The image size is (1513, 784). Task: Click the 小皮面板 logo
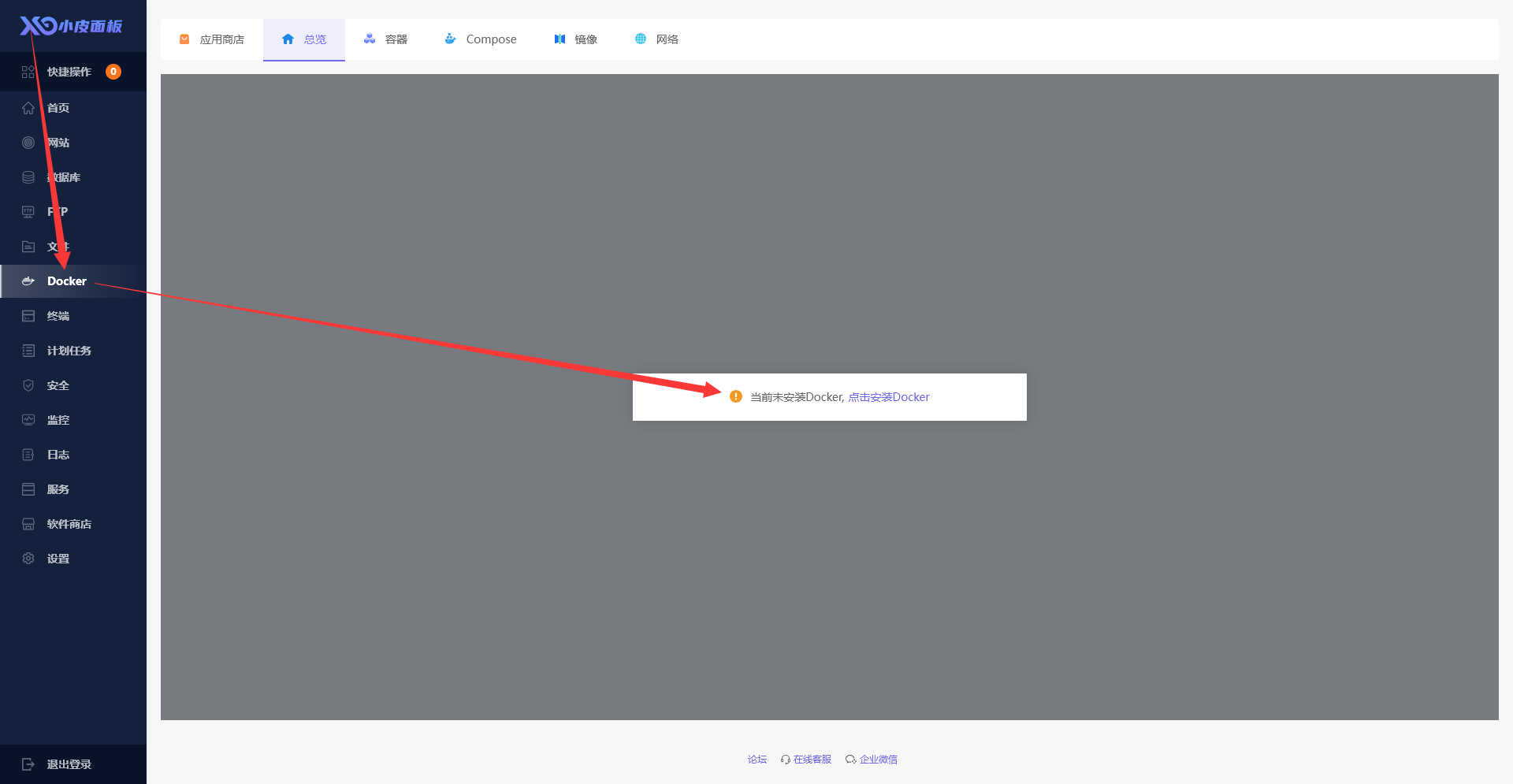tap(71, 26)
